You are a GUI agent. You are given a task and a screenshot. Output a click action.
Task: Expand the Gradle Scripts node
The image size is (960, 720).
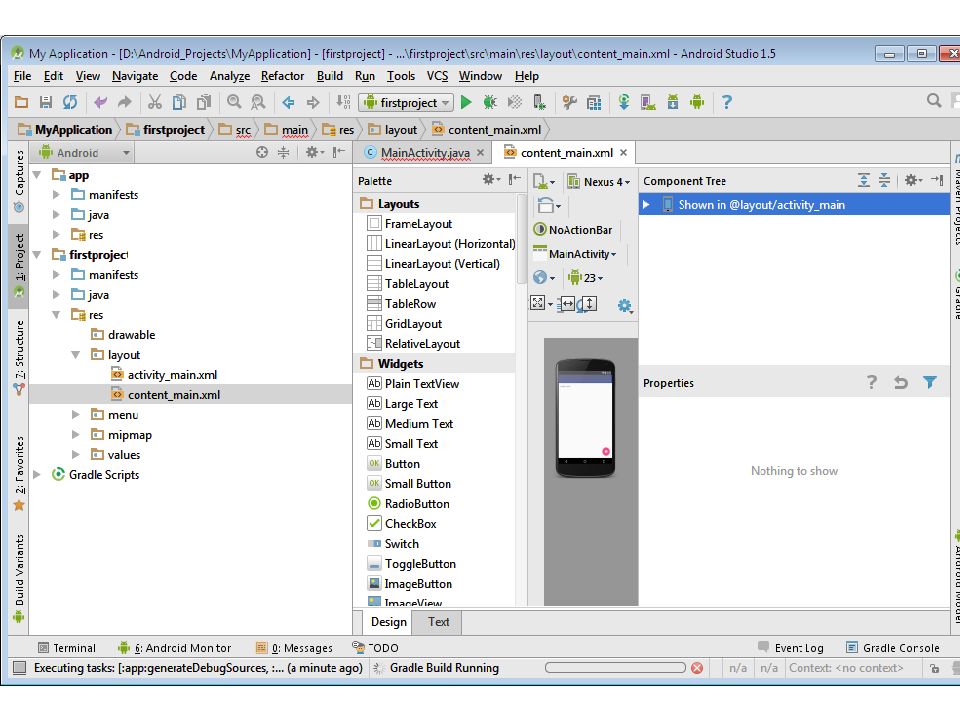point(37,475)
